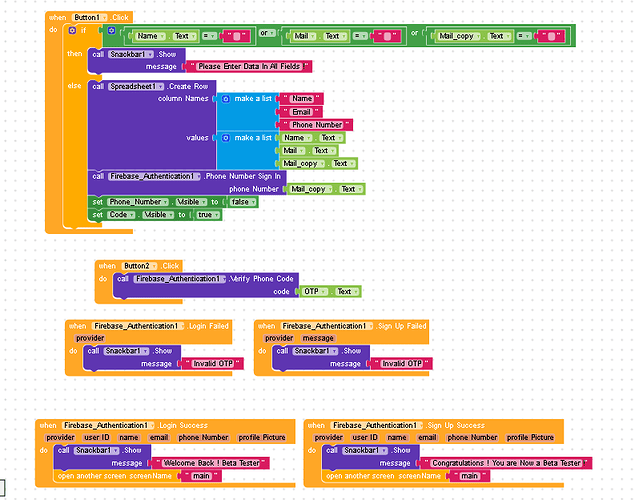Select the 'main' screen name in Sign Up Success

click(x=469, y=476)
